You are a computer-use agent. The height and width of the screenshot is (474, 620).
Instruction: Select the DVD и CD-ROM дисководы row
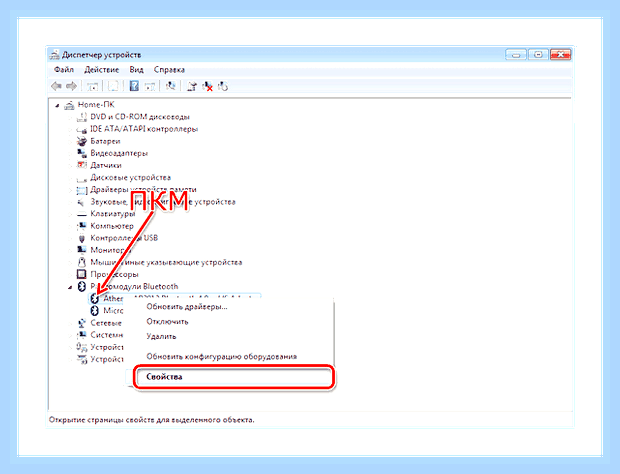coord(140,117)
